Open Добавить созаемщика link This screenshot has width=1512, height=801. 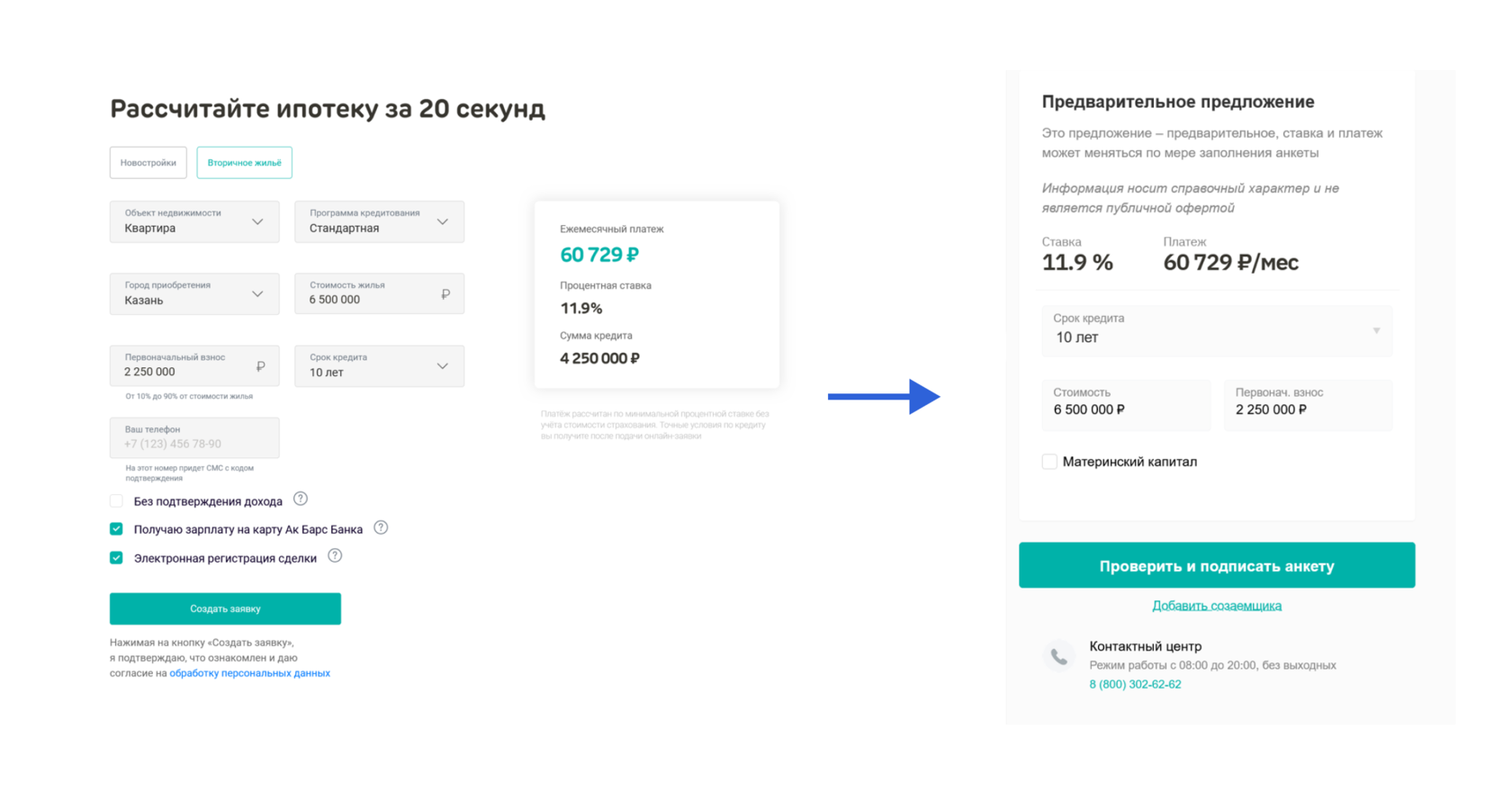pyautogui.click(x=1216, y=606)
